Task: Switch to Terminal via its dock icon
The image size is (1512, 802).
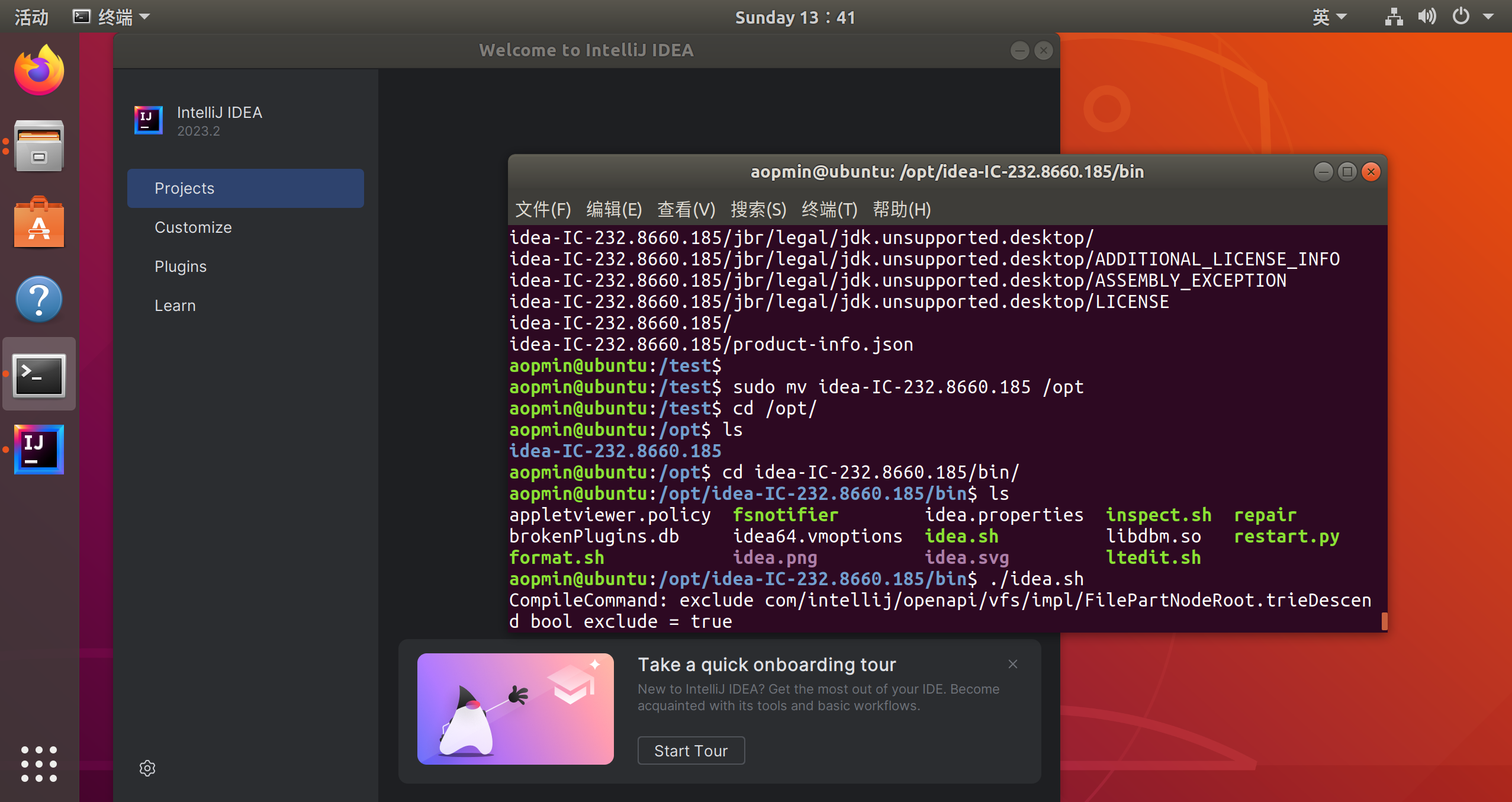Action: point(39,375)
